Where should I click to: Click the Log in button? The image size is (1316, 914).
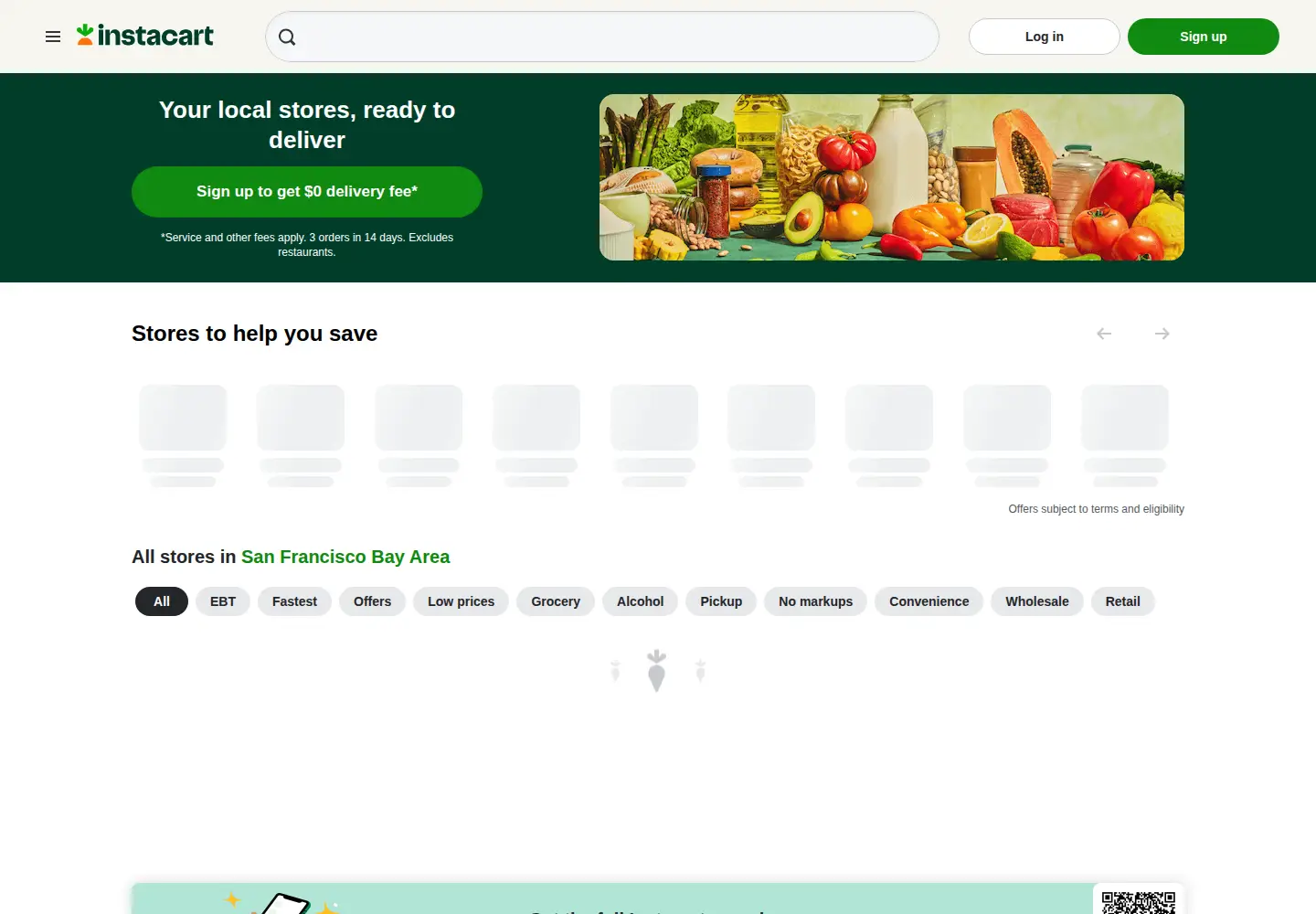click(x=1045, y=37)
